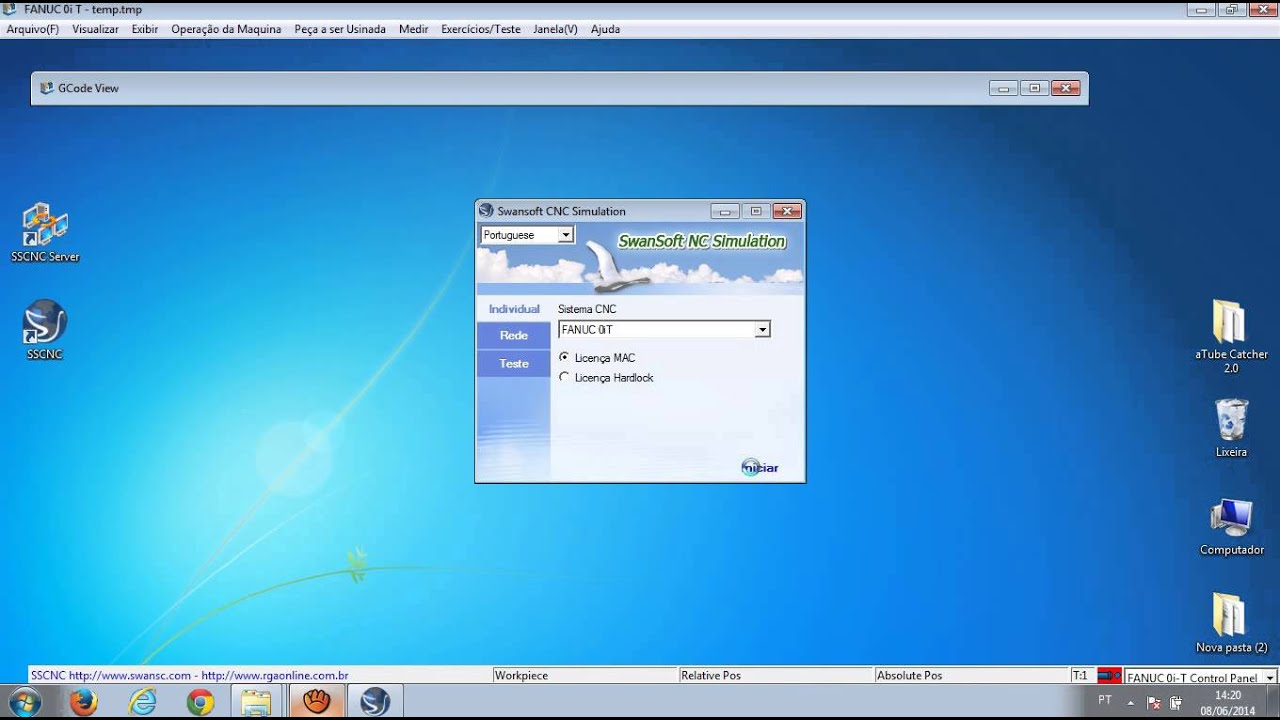Open the SSCNC desktop shortcut
Viewport: 1280px width, 720px height.
(45, 330)
